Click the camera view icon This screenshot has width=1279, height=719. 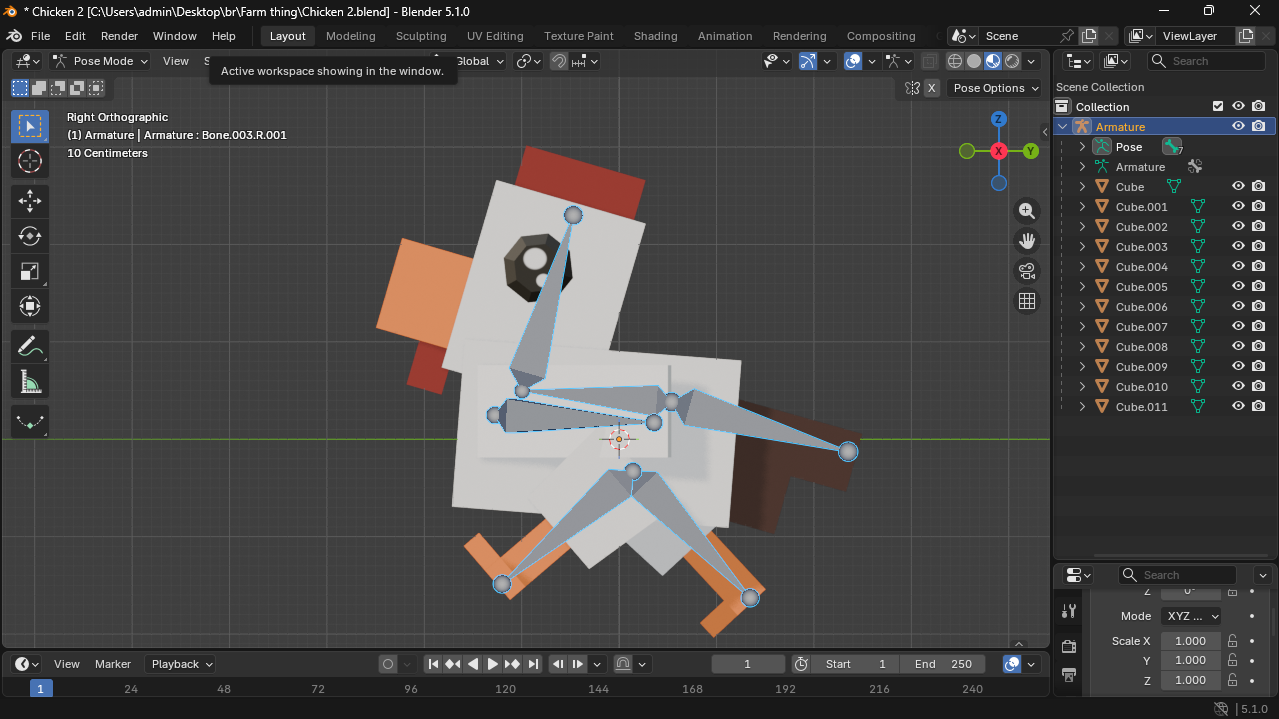(1027, 271)
